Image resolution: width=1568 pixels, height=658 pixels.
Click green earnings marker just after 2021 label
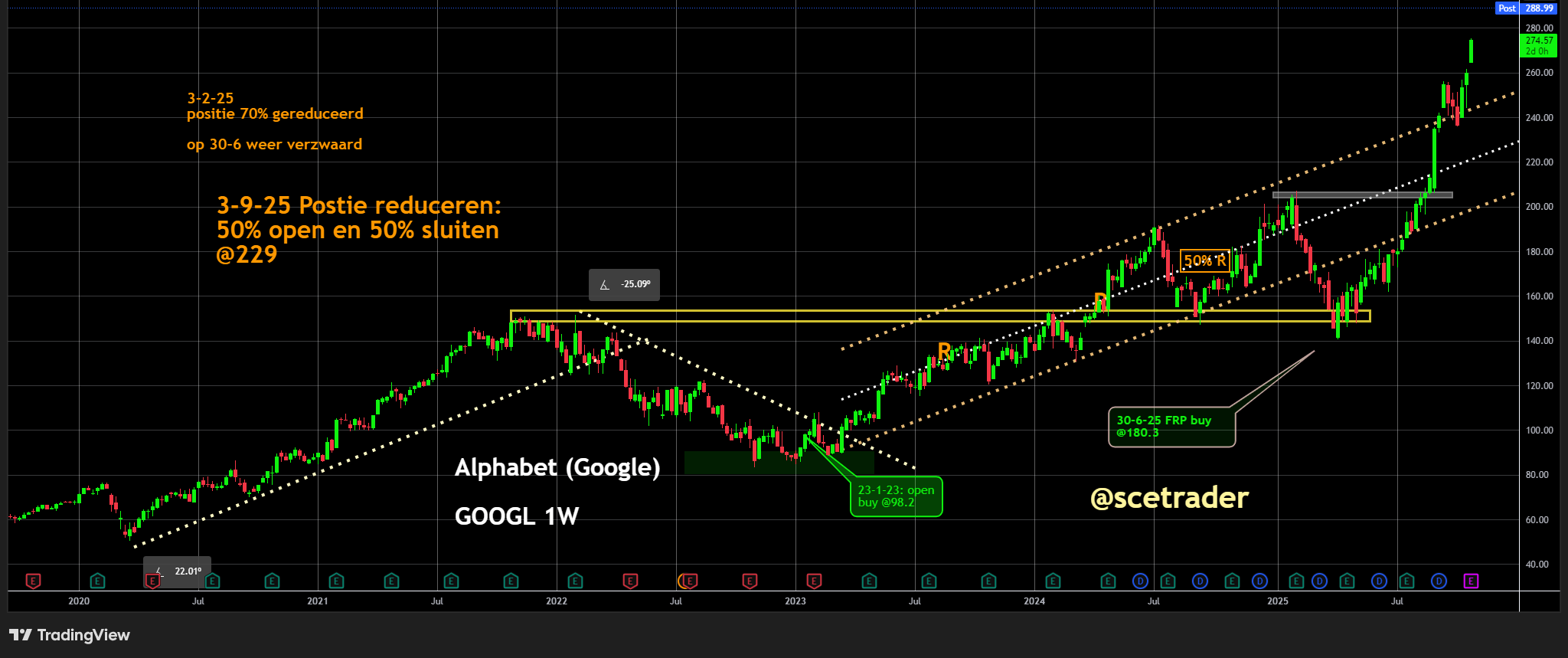point(336,581)
